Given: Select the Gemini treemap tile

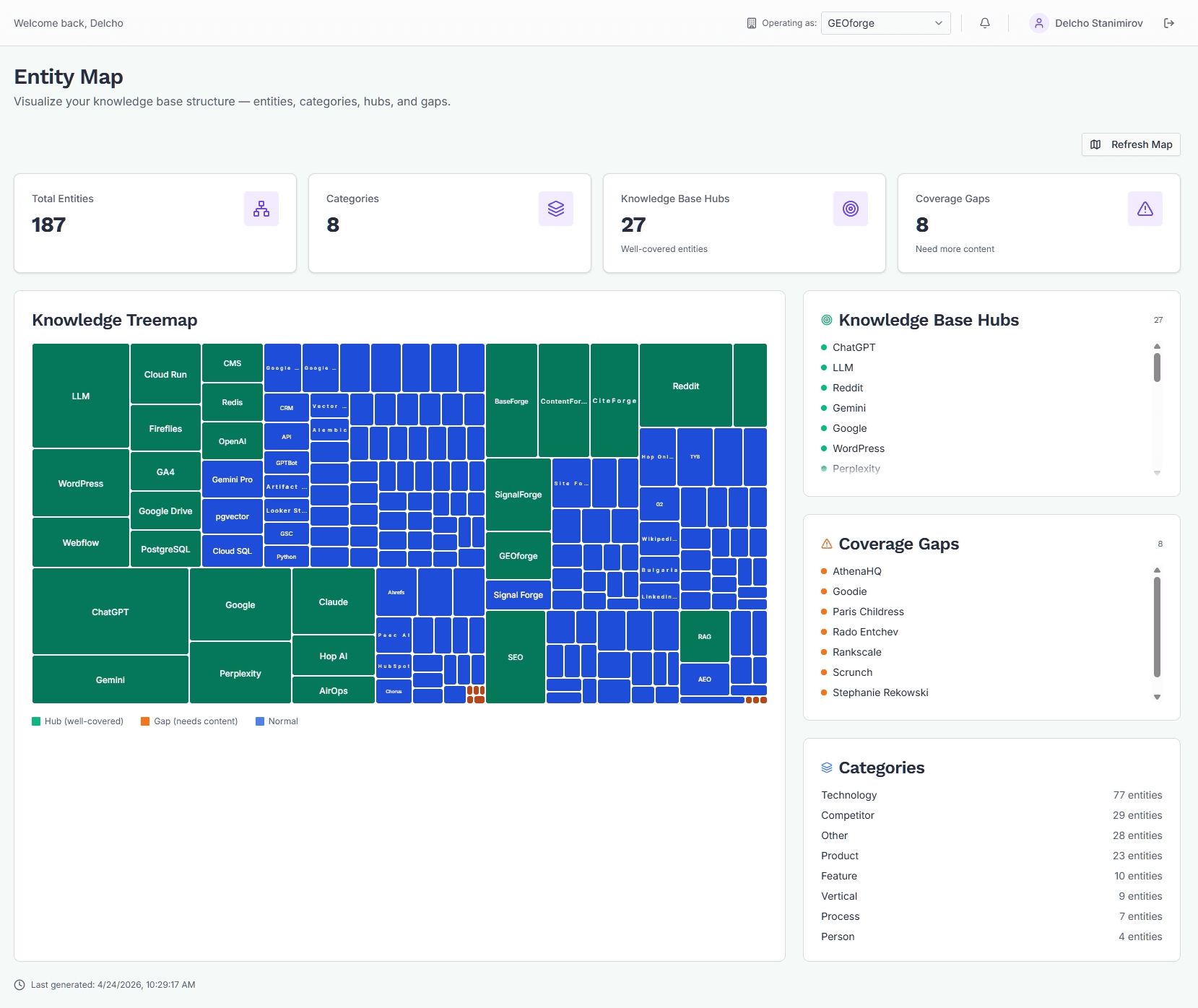Looking at the screenshot, I should click(110, 679).
